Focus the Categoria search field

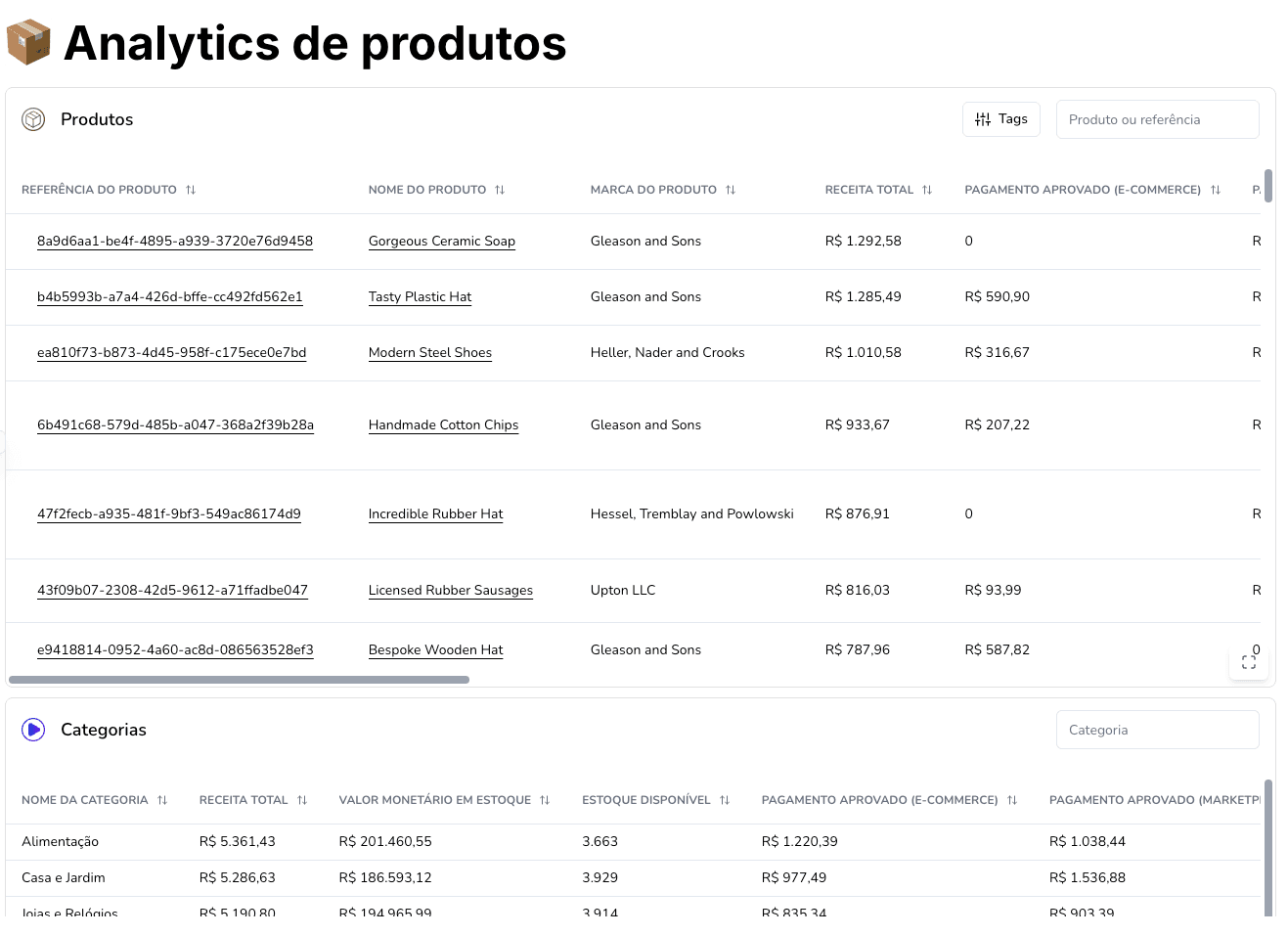point(1158,730)
